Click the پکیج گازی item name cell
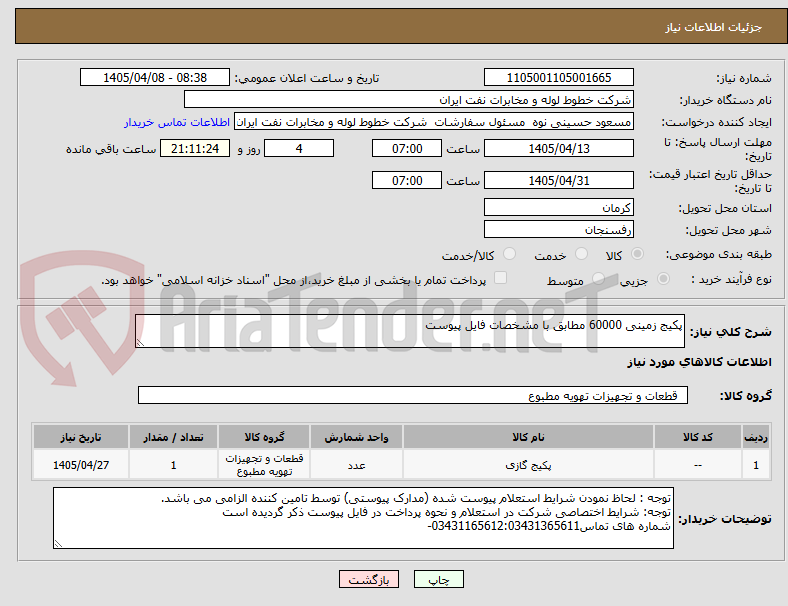The height and width of the screenshot is (606, 788). pyautogui.click(x=528, y=465)
